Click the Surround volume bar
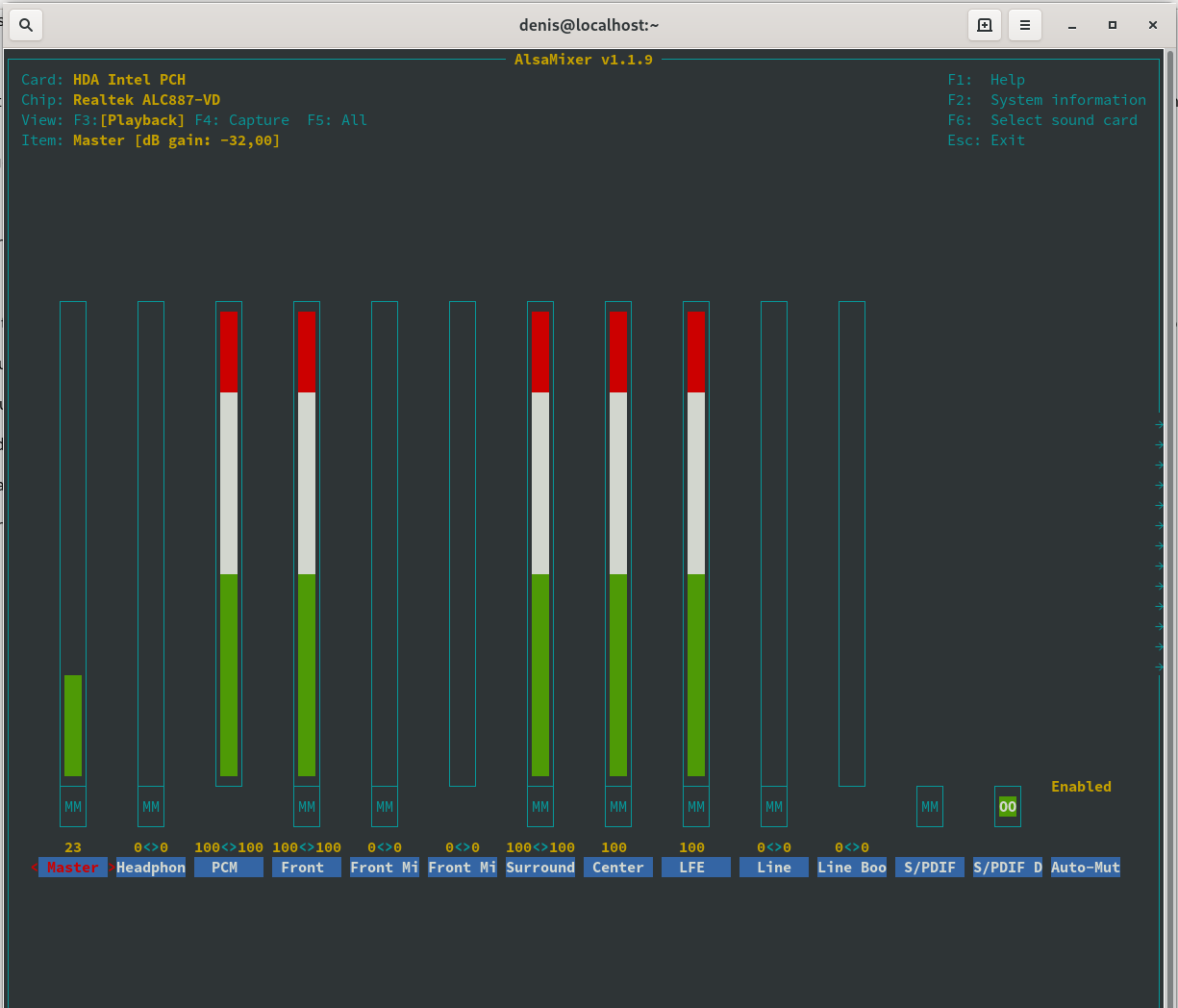 click(x=540, y=543)
